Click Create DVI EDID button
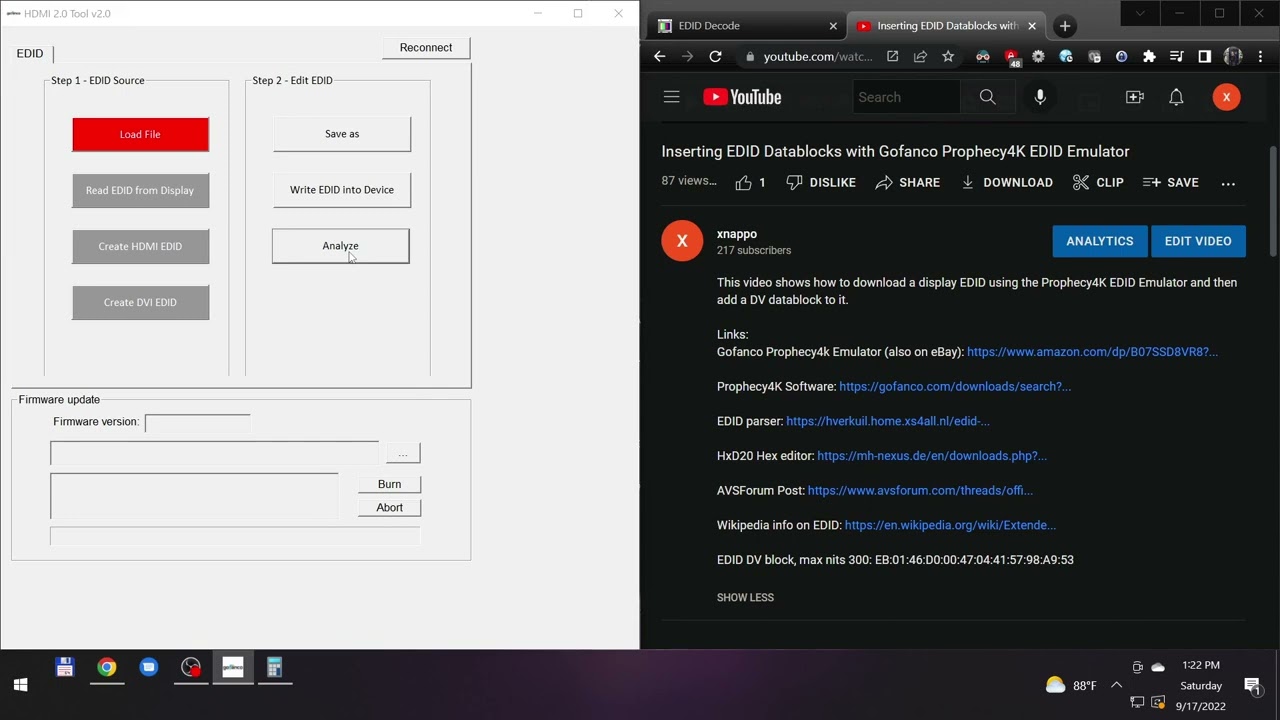The image size is (1280, 720). 140,302
